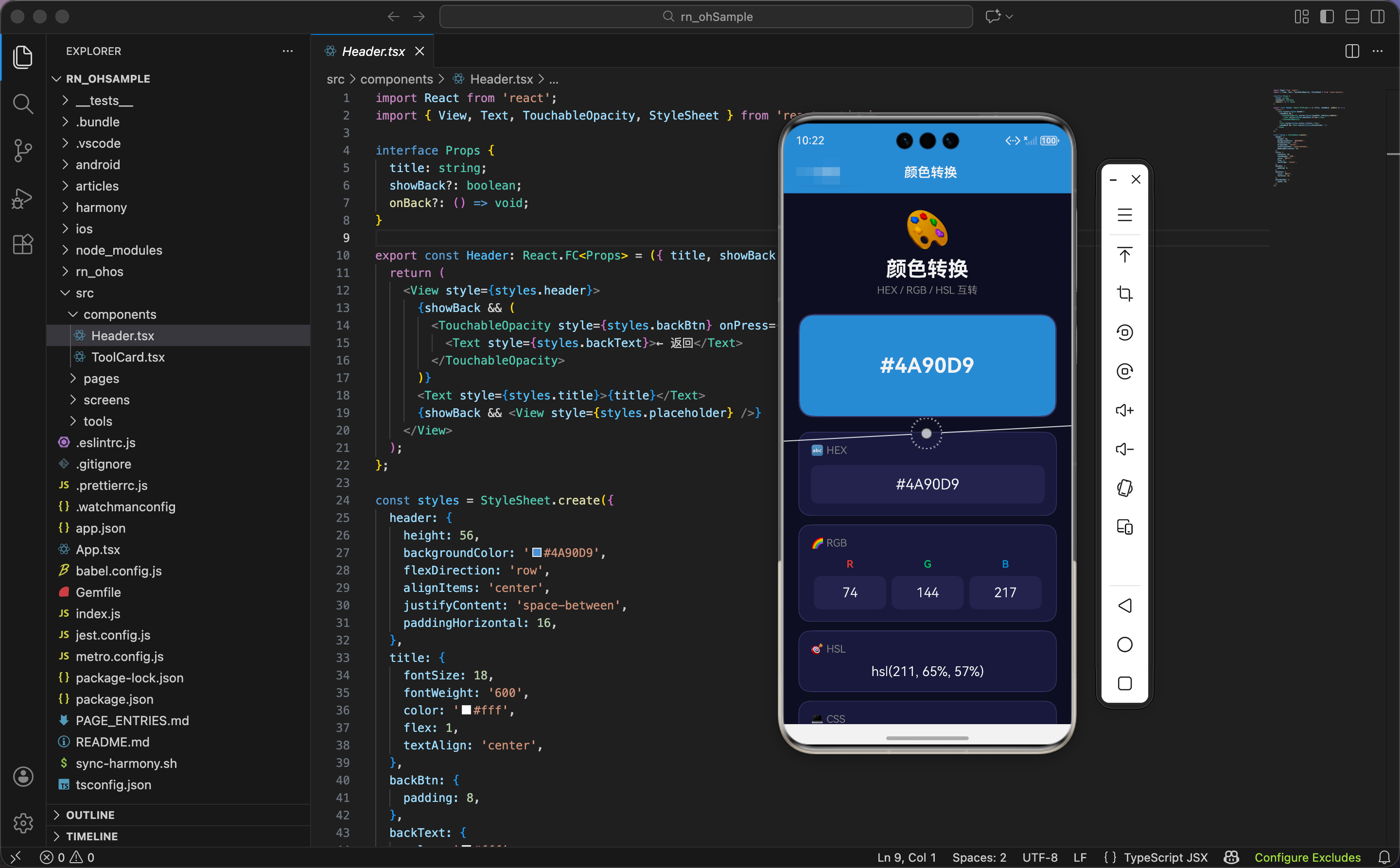1400x868 pixels.
Task: Split the editor to the right
Action: pyautogui.click(x=1352, y=51)
